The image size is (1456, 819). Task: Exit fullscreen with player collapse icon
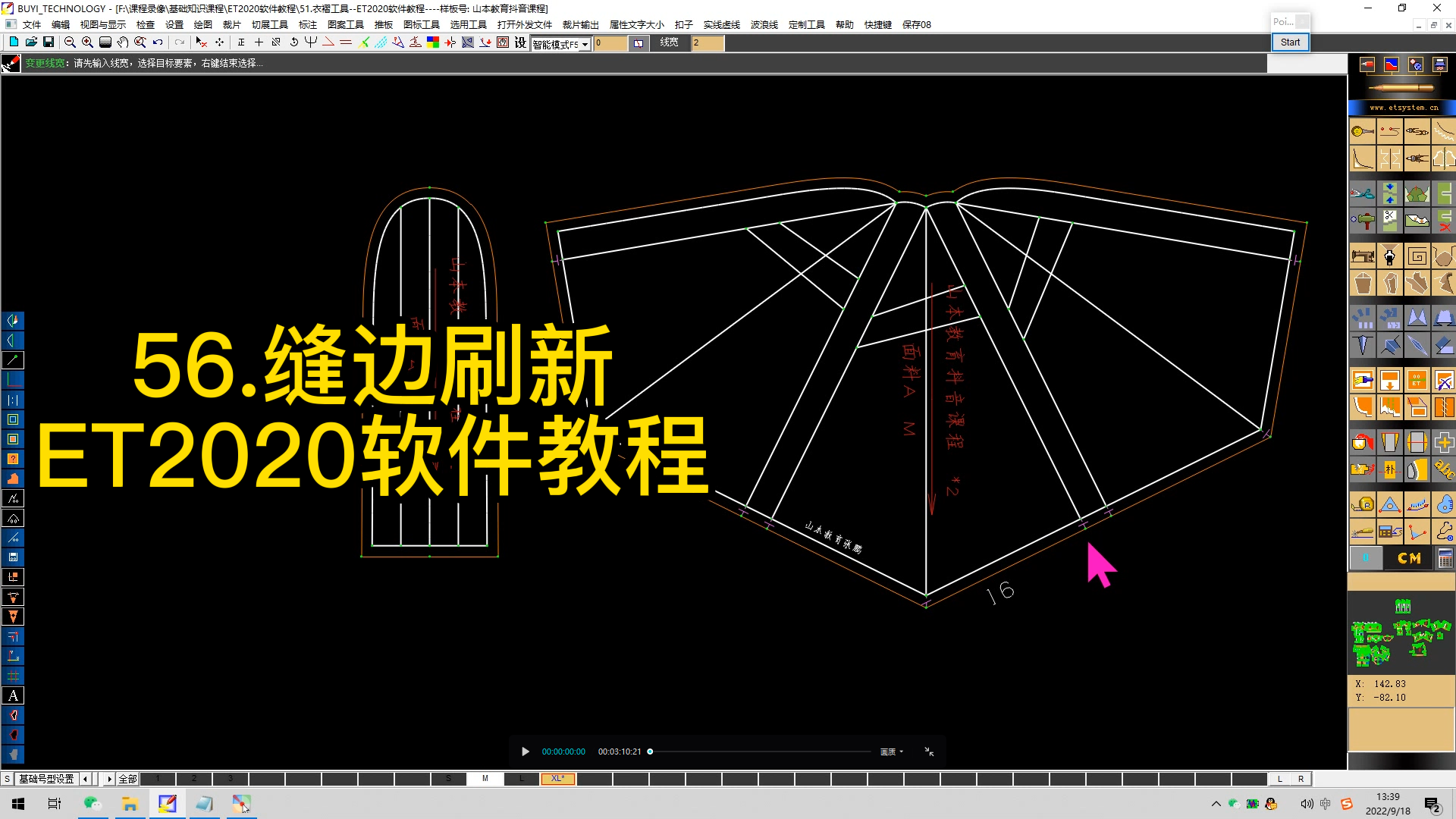click(x=929, y=752)
